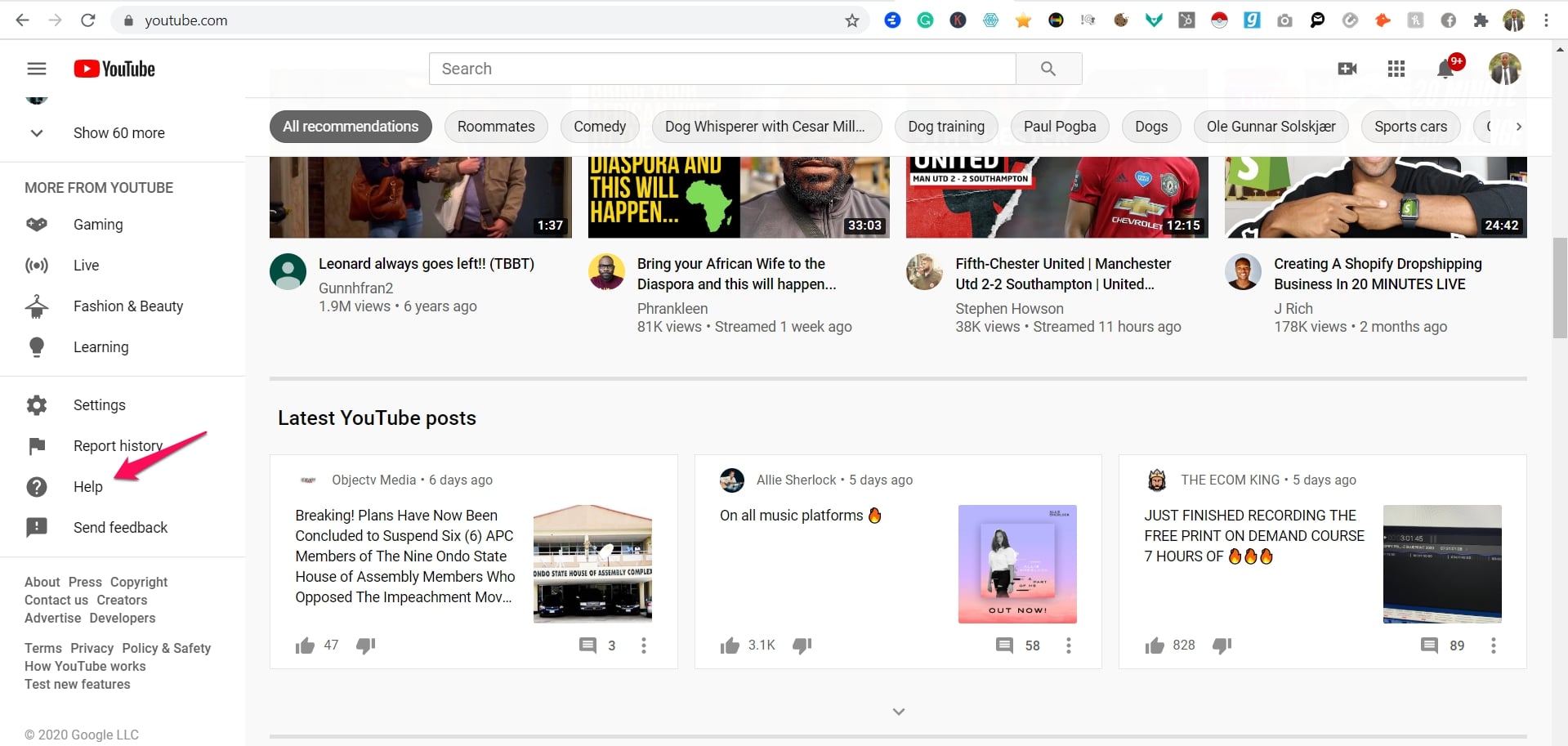Open Bring your African Wife video title
Viewport: 1568px width, 746px height.
tap(736, 274)
